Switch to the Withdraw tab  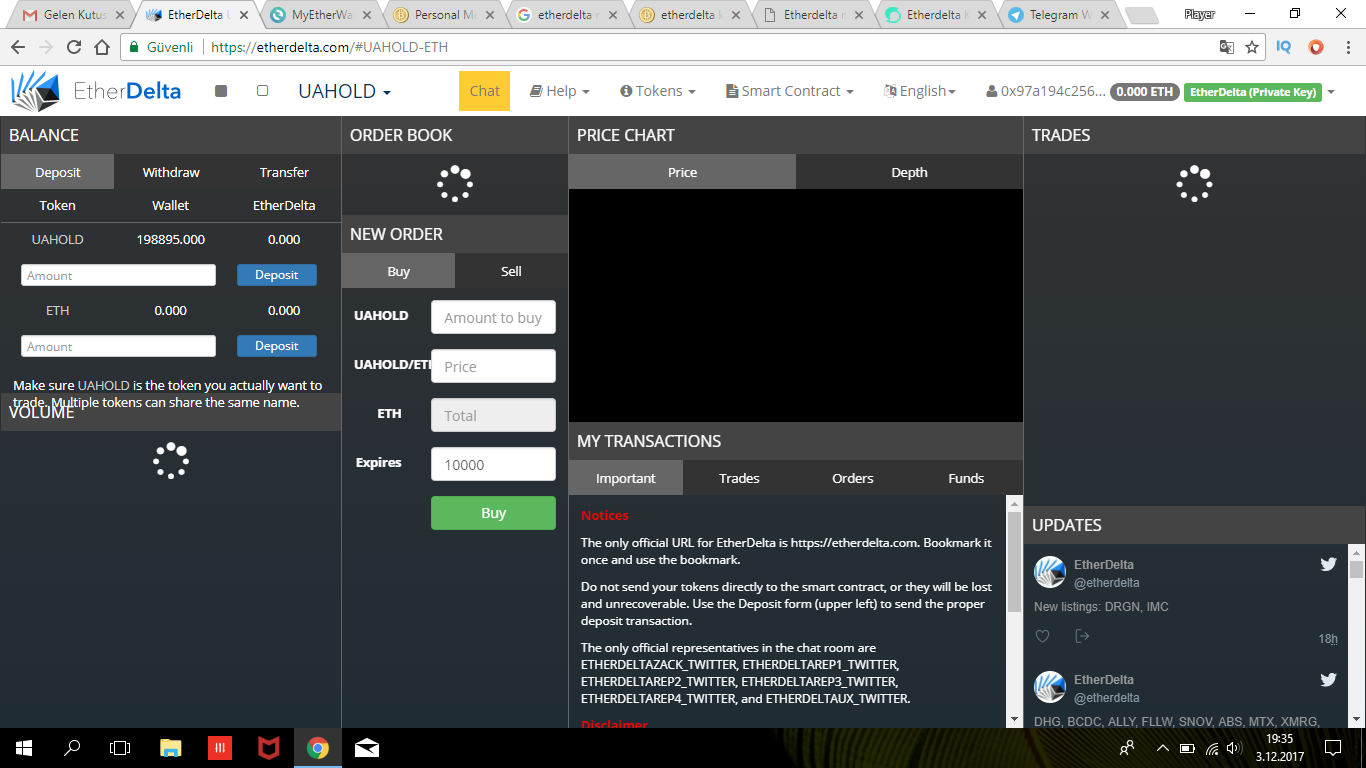coord(171,172)
